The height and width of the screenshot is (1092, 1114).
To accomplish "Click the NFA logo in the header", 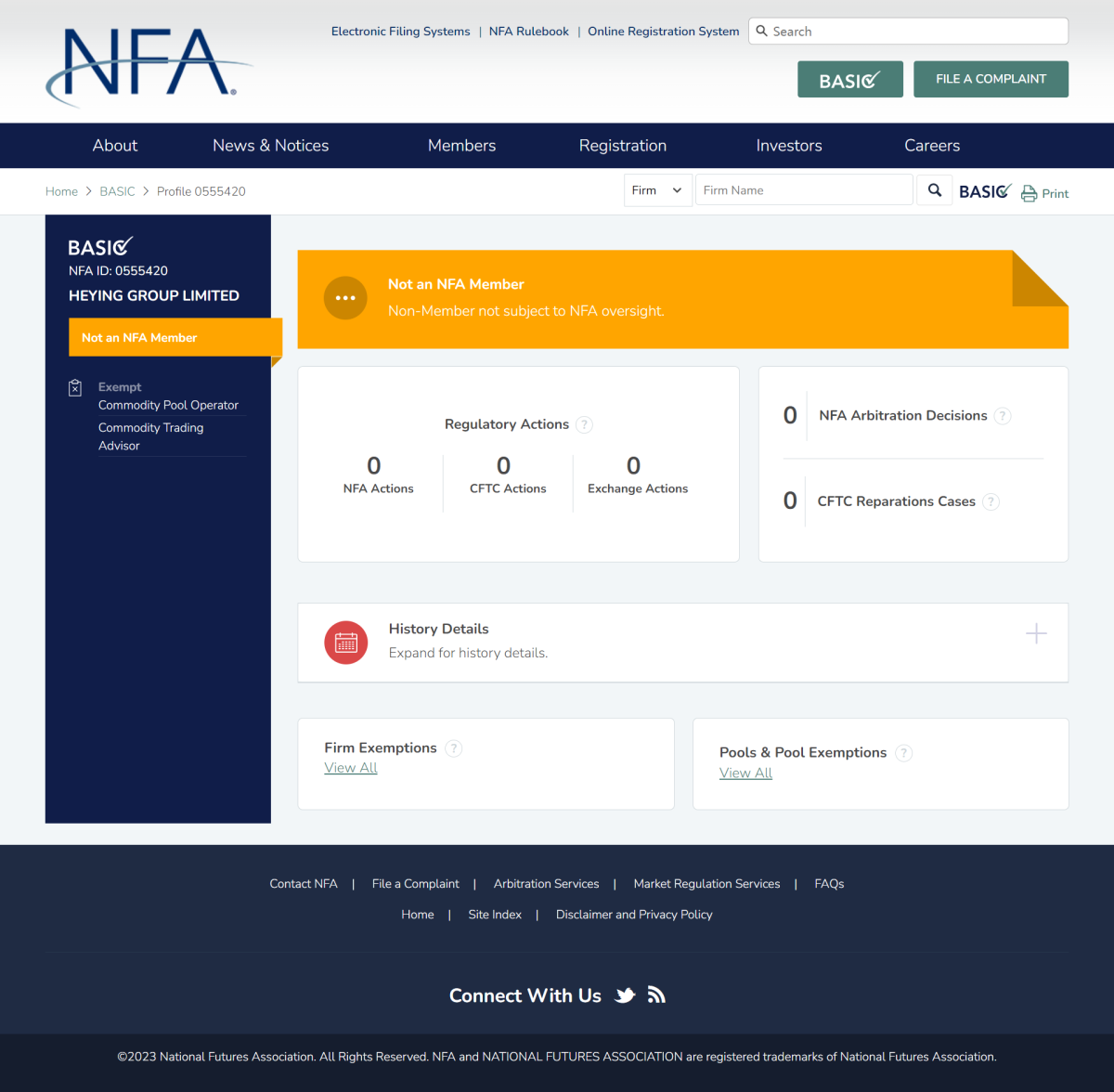I will coord(149,67).
